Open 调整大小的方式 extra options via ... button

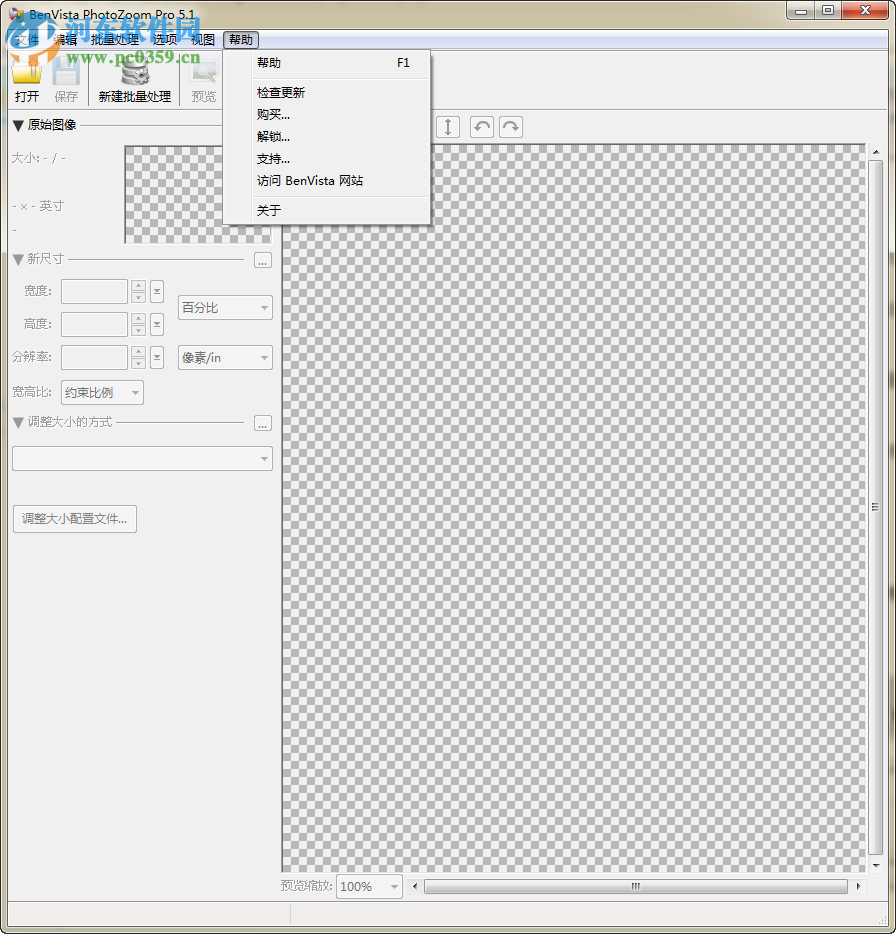click(x=262, y=423)
